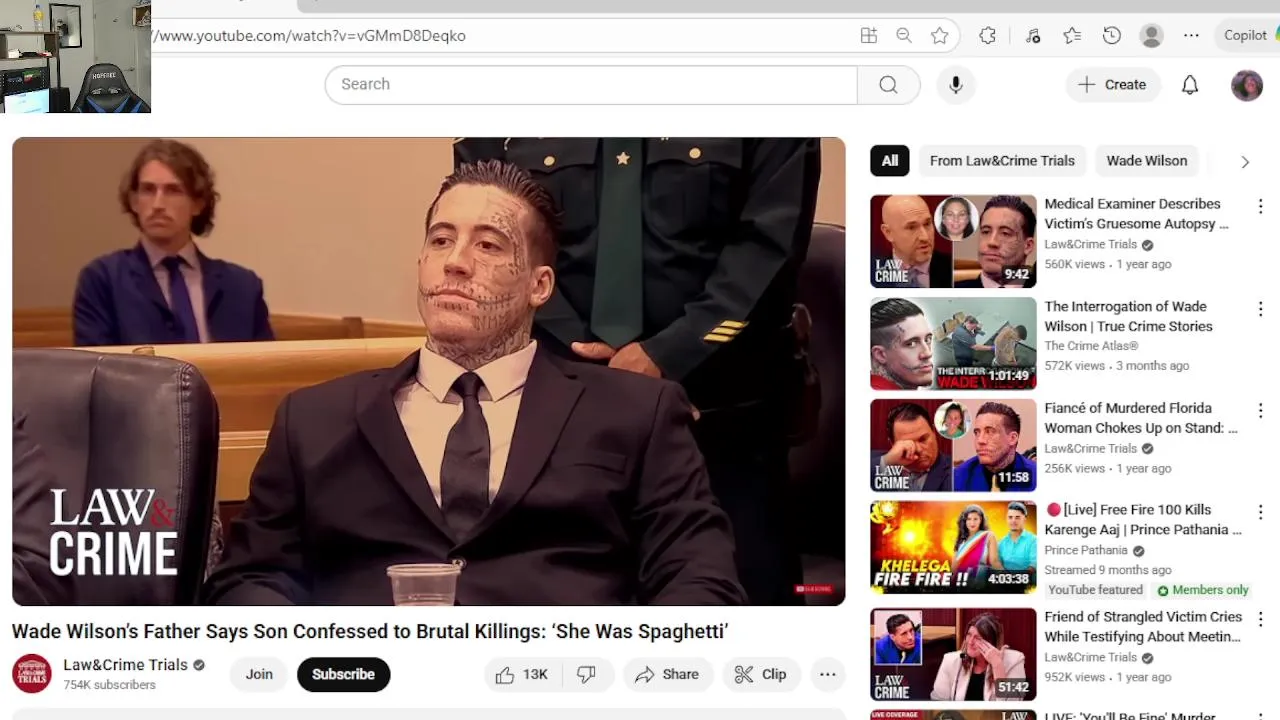The image size is (1280, 720).
Task: Click the YouTube featured badge
Action: click(1095, 590)
